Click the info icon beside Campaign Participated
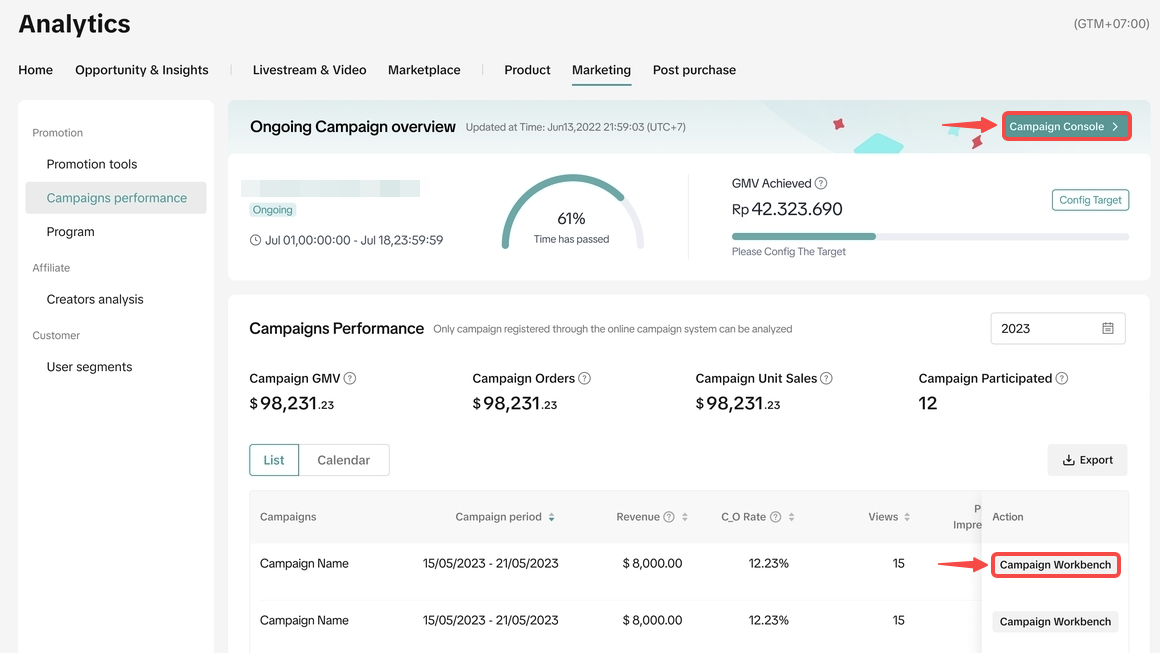 point(1061,379)
